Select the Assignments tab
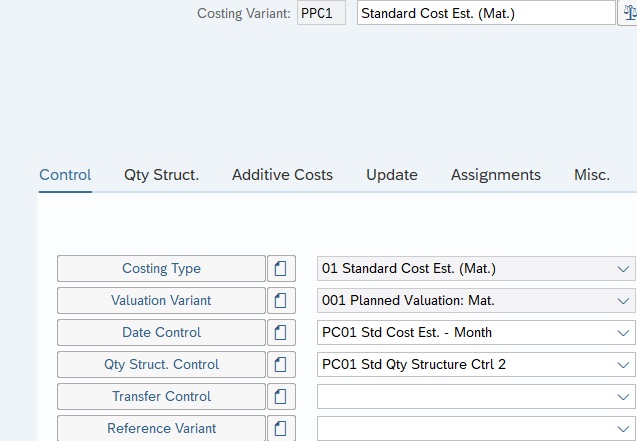 [x=496, y=175]
